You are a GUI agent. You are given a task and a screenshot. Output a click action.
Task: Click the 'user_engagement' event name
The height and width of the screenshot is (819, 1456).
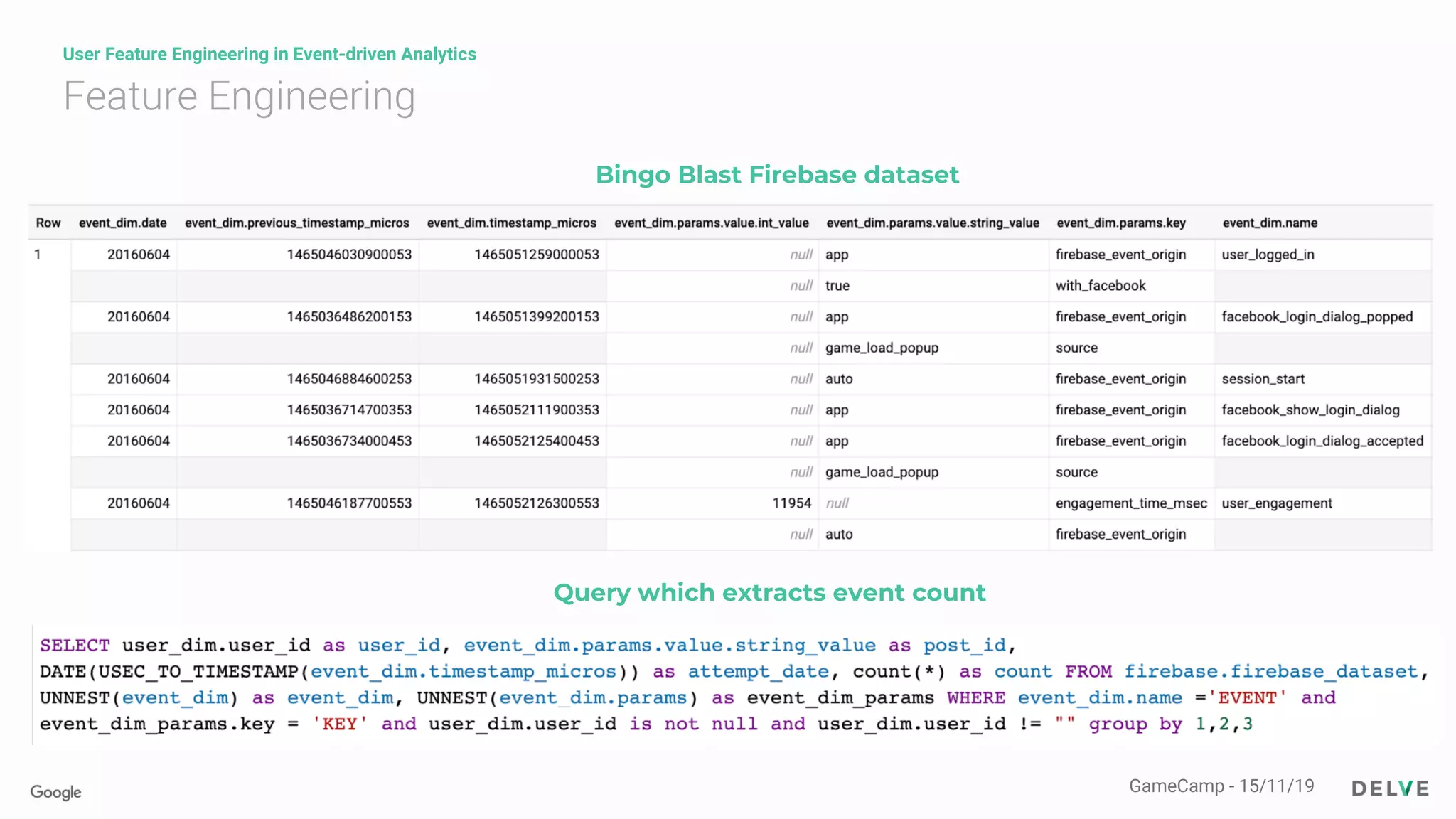pyautogui.click(x=1277, y=503)
